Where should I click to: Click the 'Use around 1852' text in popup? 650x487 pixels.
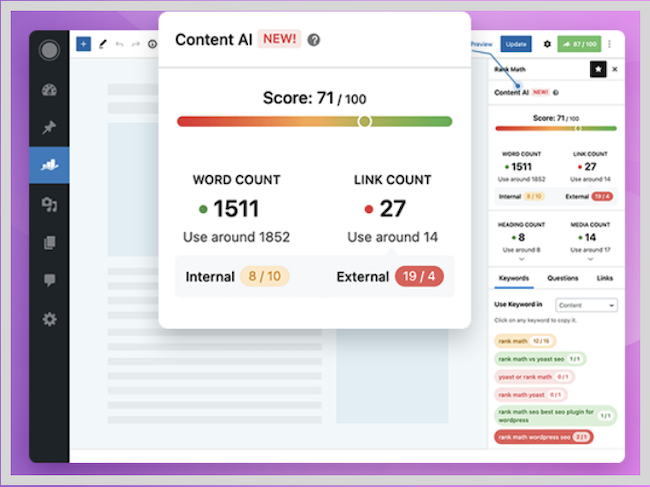coord(236,237)
